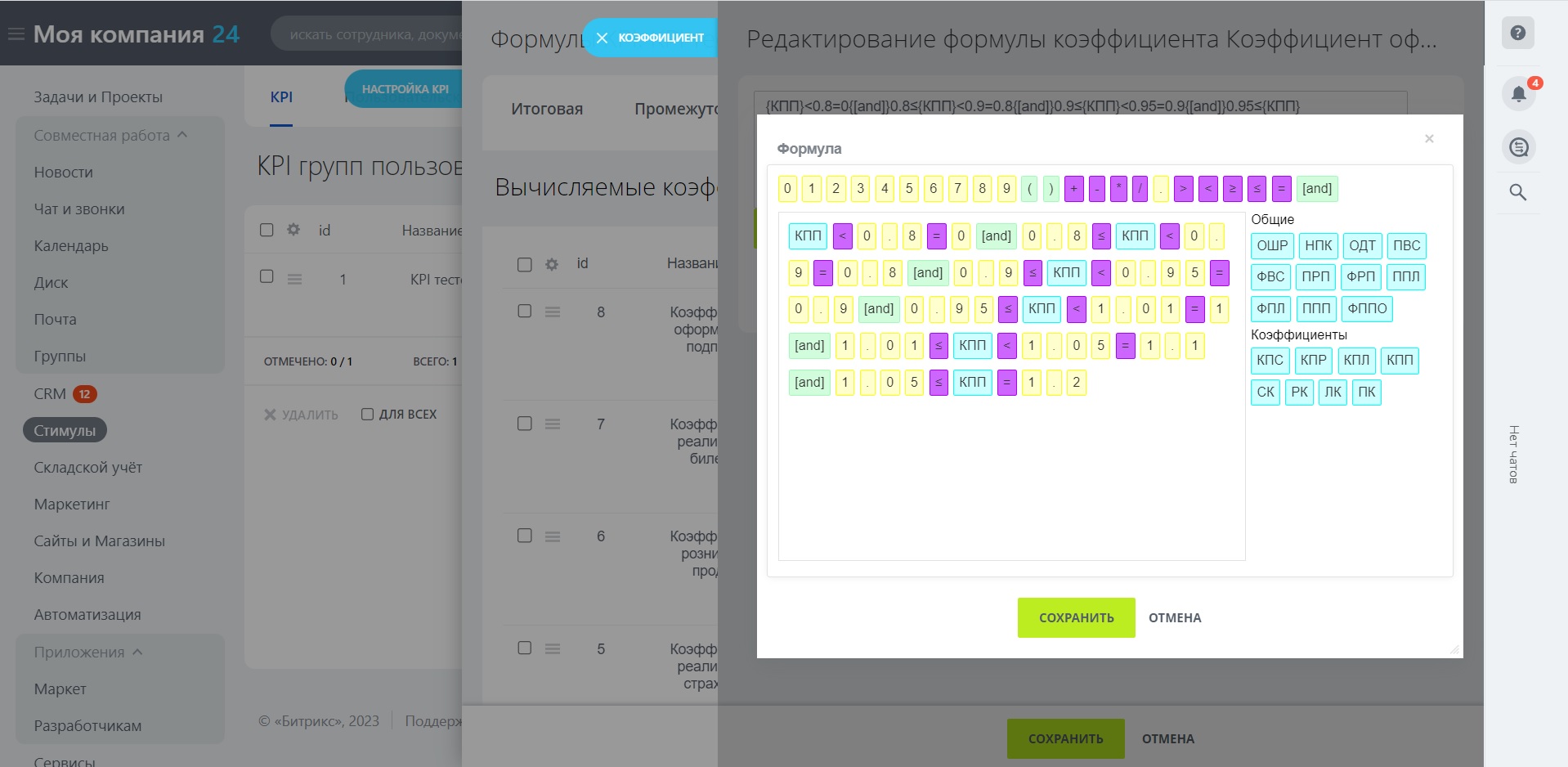
Task: Open row menu icon for coefficient 8
Action: tap(553, 312)
